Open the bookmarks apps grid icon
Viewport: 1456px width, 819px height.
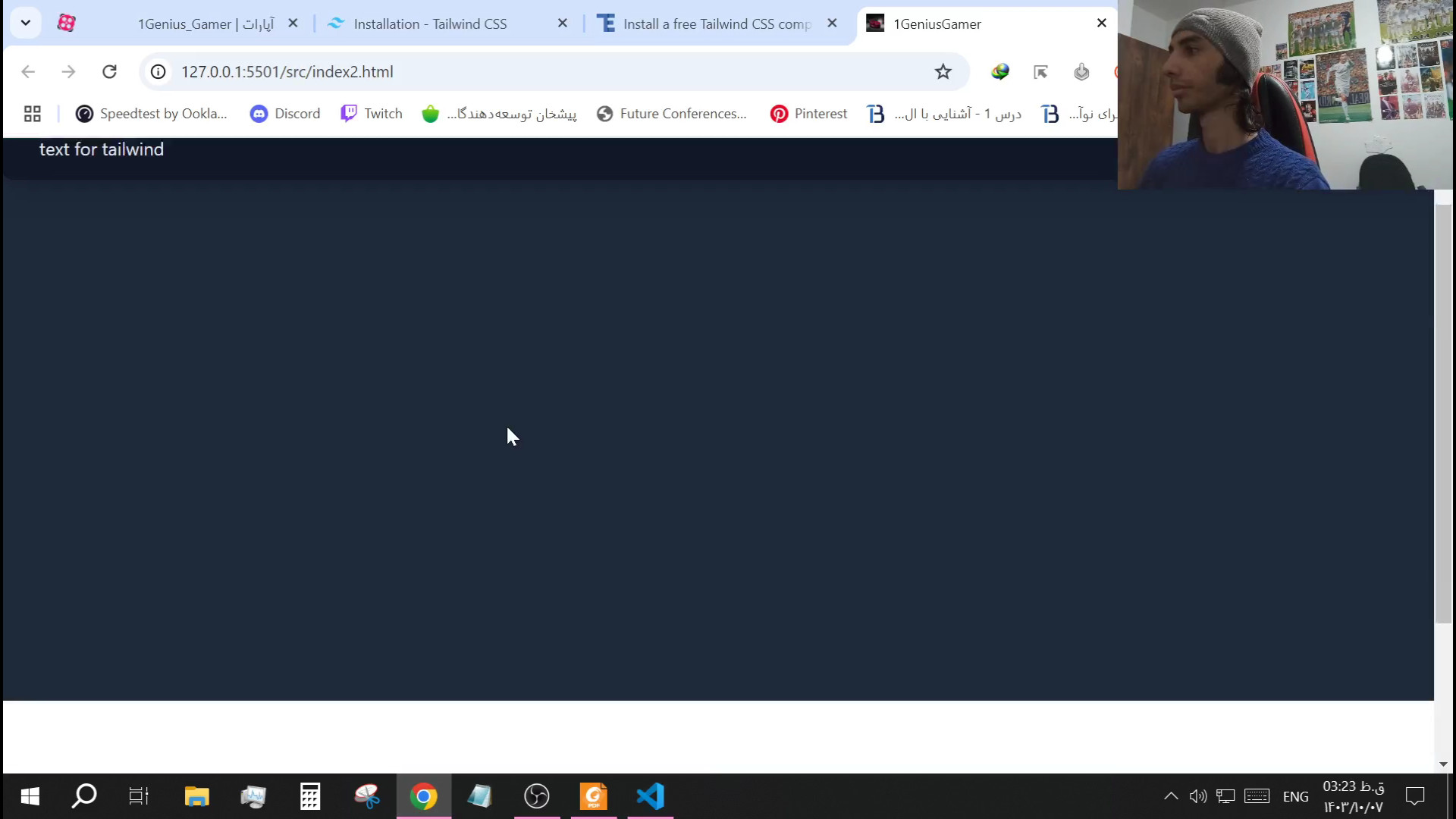32,114
